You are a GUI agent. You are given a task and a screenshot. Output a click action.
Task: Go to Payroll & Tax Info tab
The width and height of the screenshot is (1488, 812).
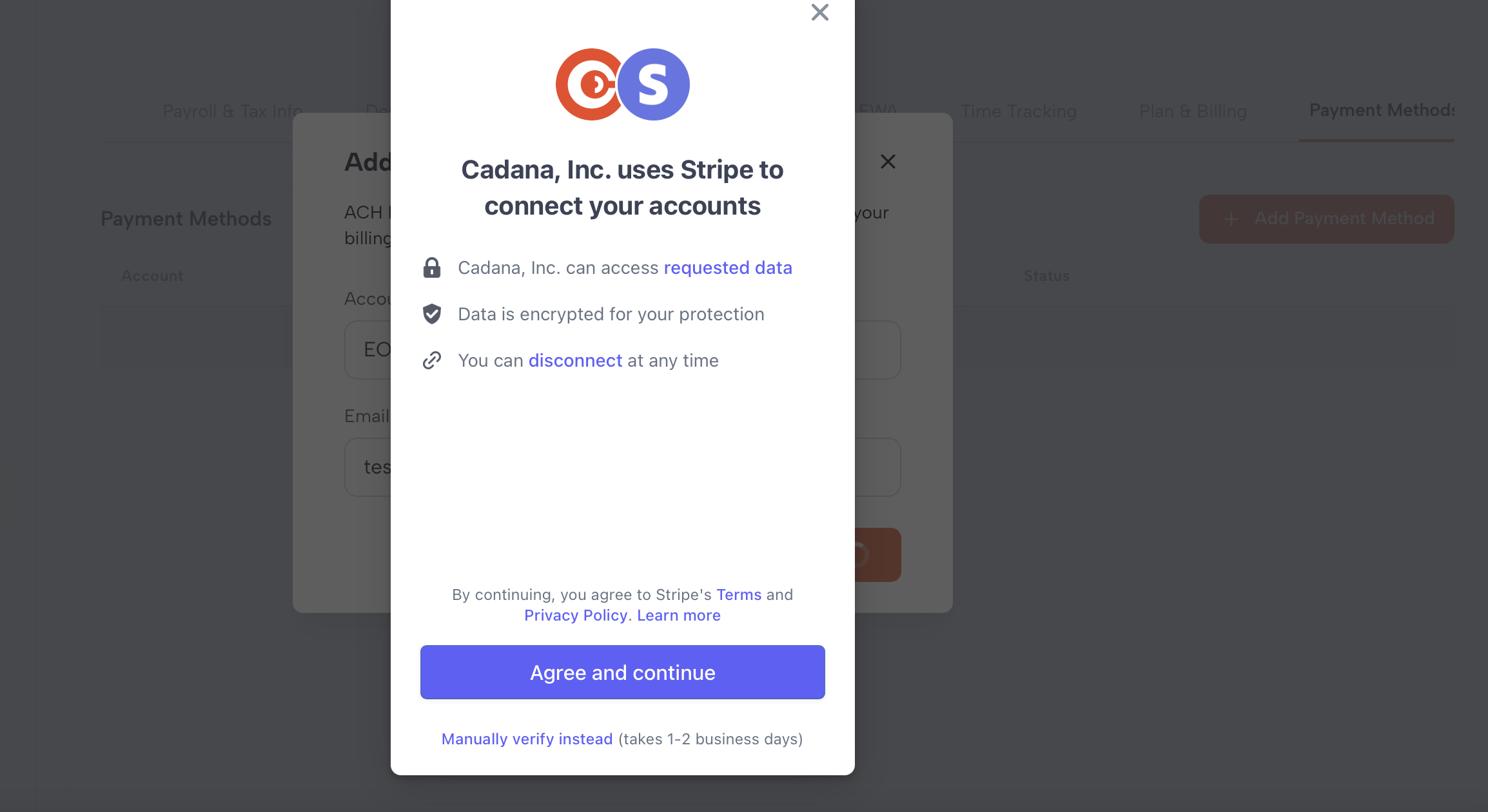pos(233,111)
